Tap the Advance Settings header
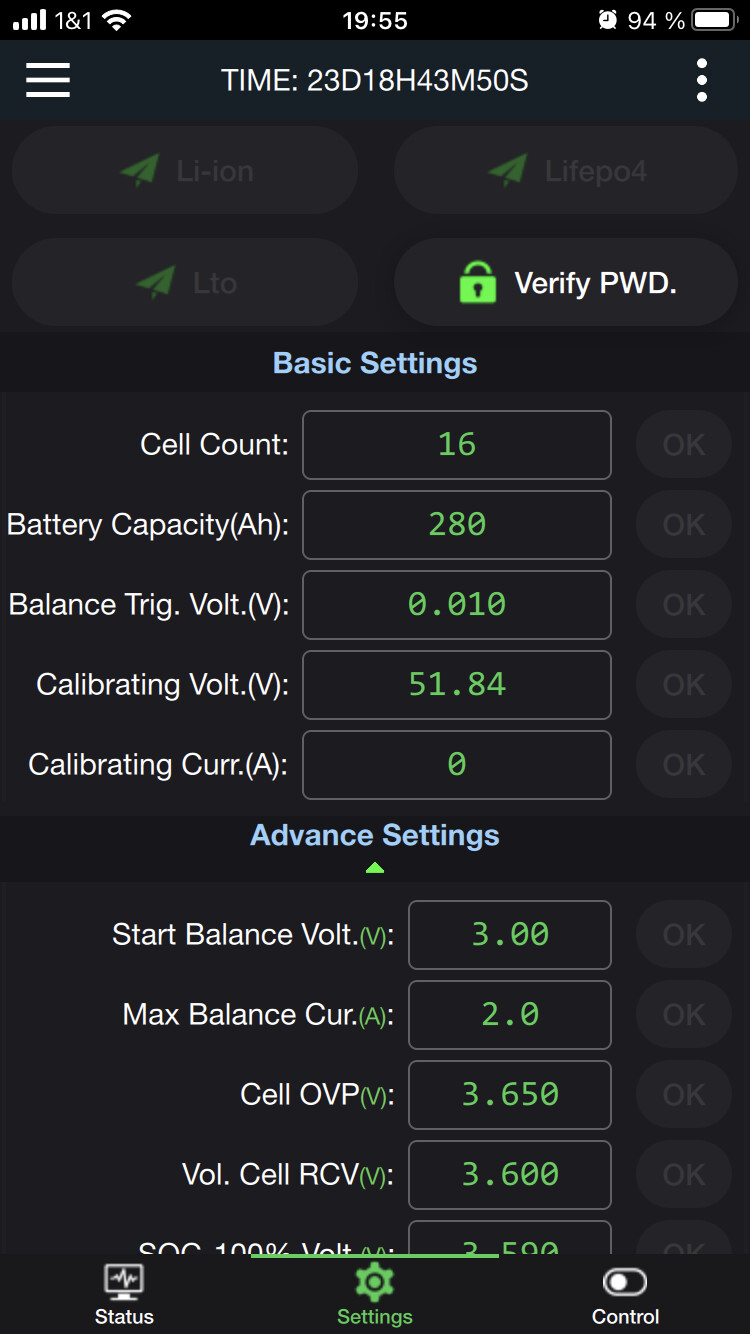Screen dimensions: 750x1334 (375, 836)
